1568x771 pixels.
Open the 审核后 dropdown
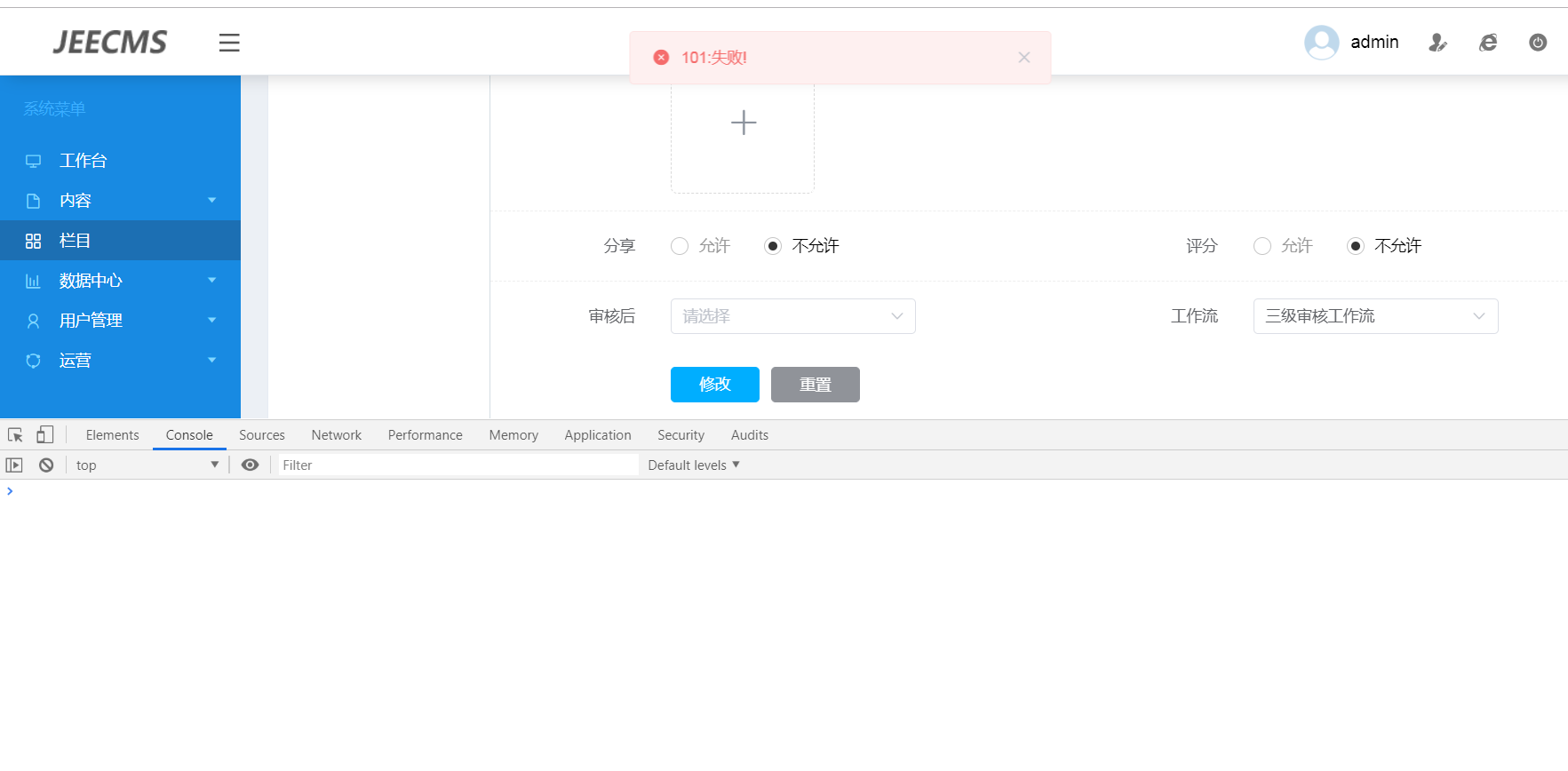[793, 316]
